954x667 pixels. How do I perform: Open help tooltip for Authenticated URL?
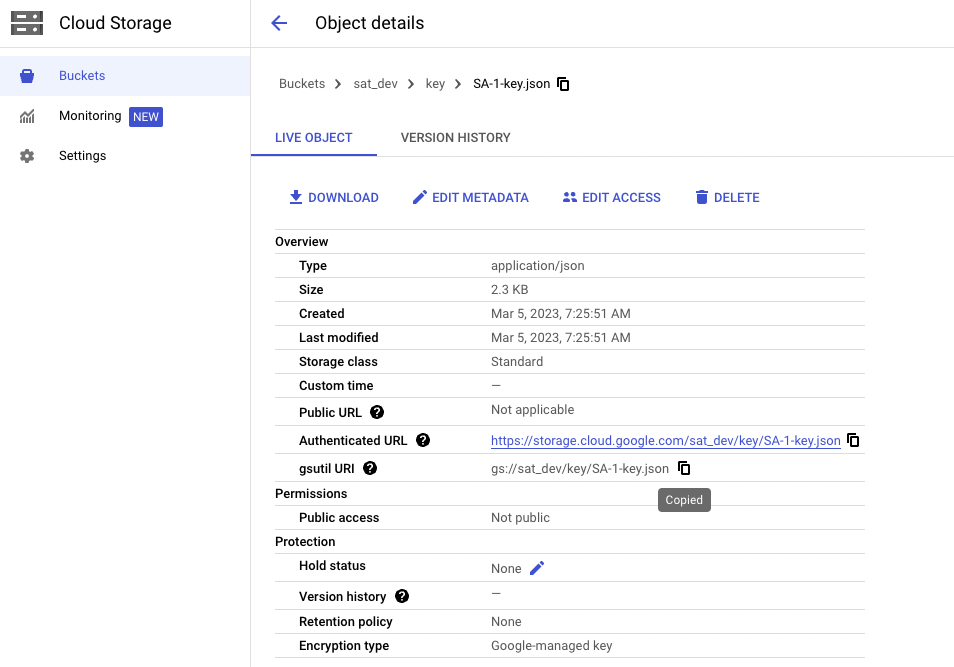(423, 440)
